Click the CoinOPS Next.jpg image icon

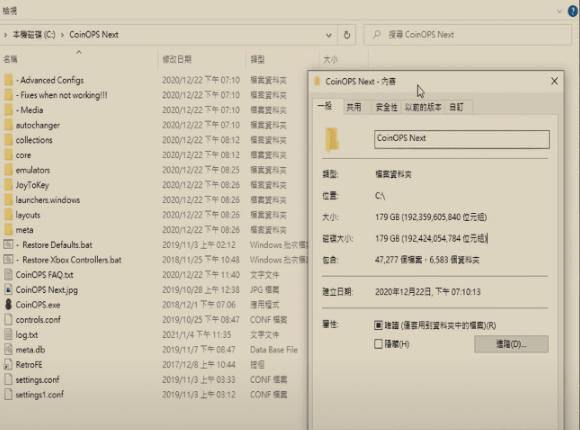pos(8,290)
